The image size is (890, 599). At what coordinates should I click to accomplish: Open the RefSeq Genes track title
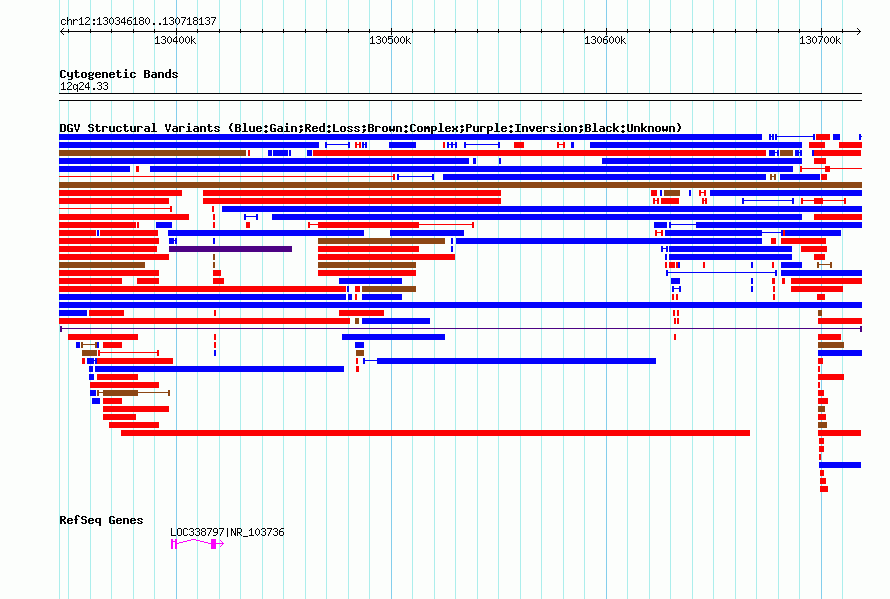pos(101,520)
